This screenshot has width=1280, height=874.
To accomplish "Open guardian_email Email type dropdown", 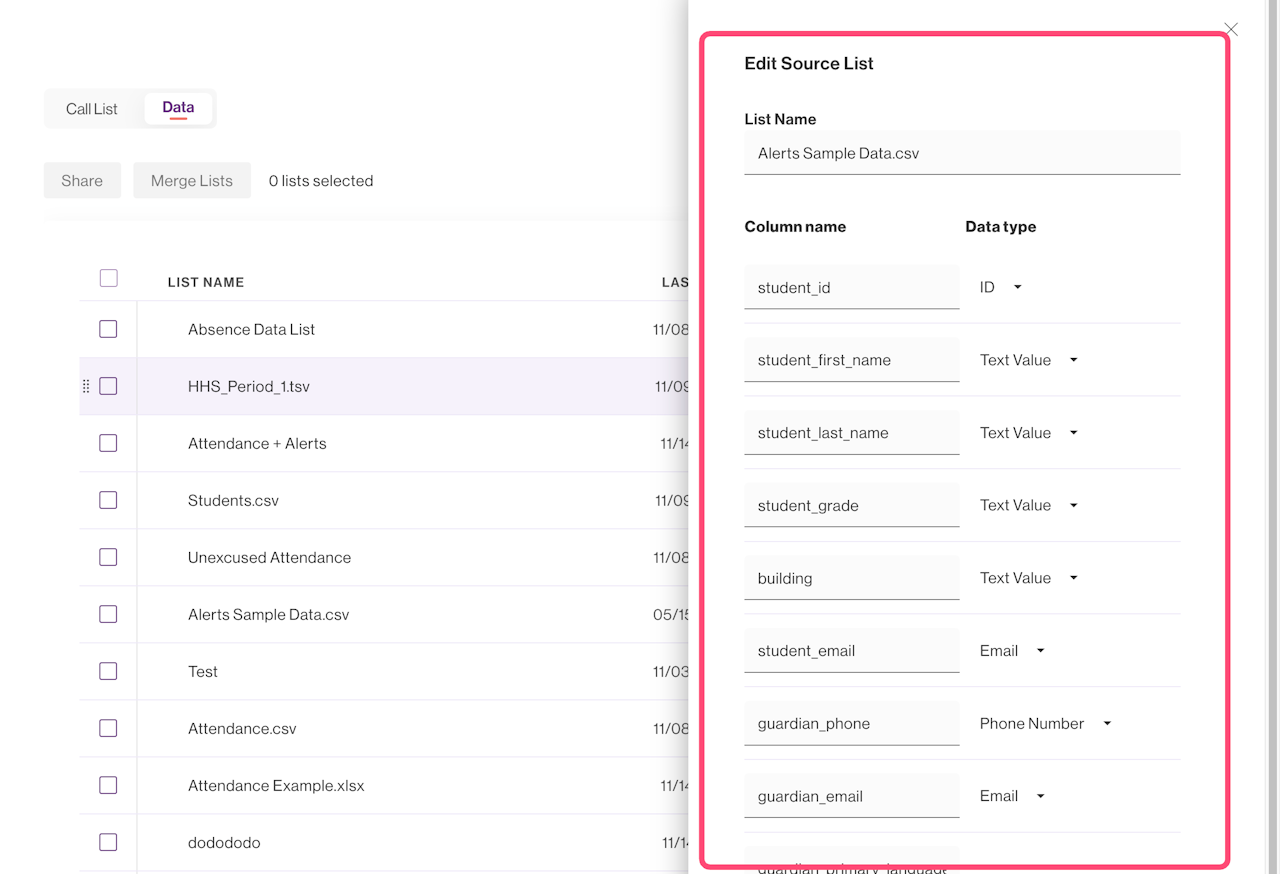I will tap(1012, 796).
